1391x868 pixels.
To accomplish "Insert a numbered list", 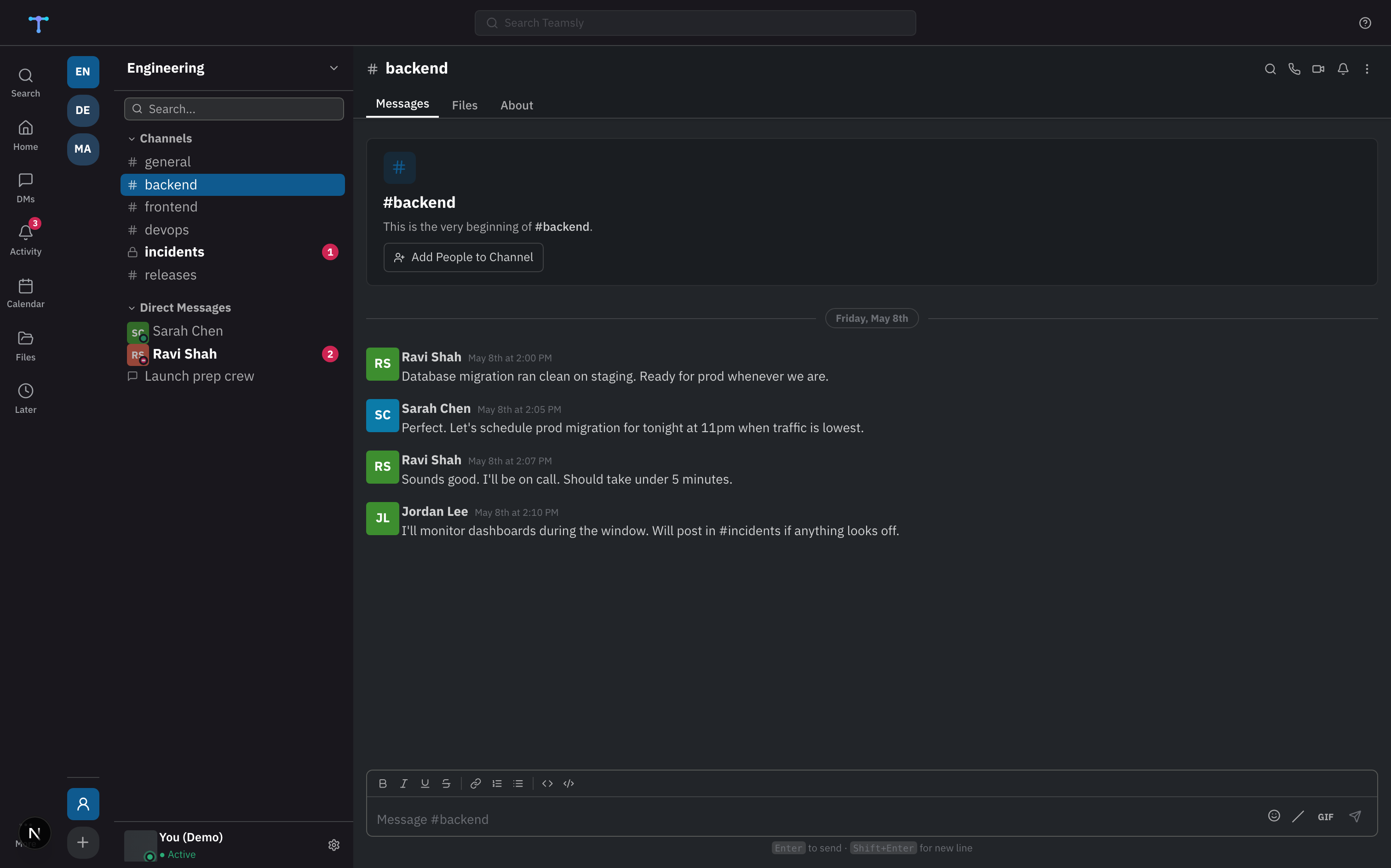I will [497, 783].
